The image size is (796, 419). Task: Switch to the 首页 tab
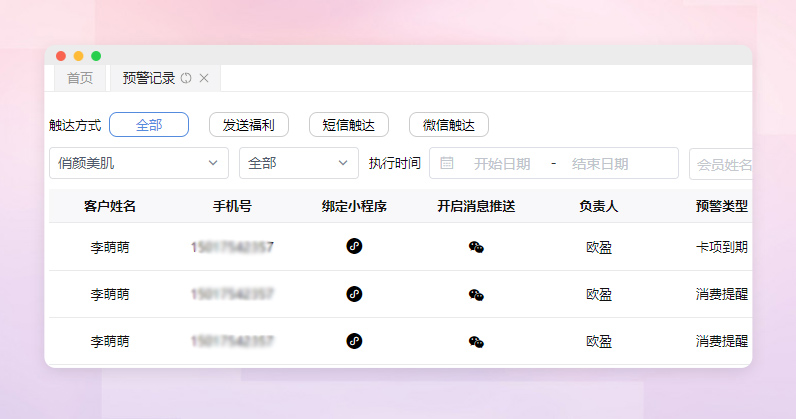[x=80, y=78]
